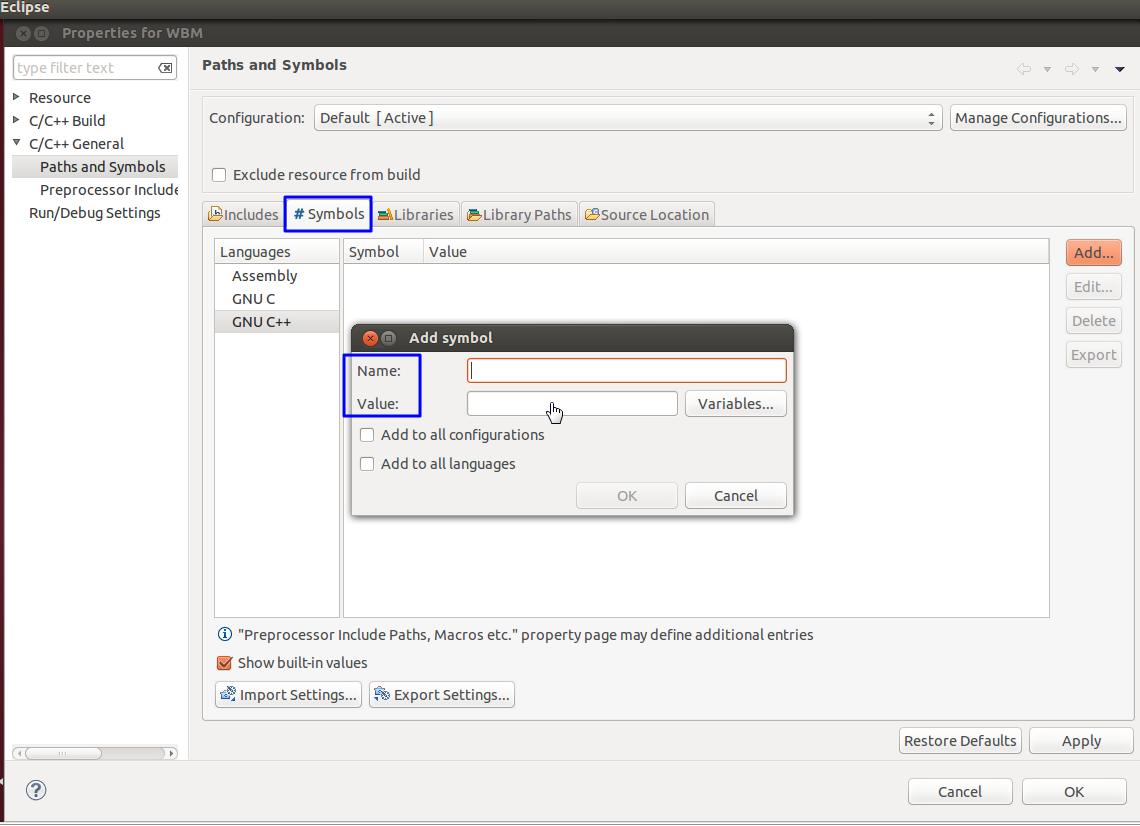
Task: Click Manage Configurations button
Action: tap(1037, 118)
